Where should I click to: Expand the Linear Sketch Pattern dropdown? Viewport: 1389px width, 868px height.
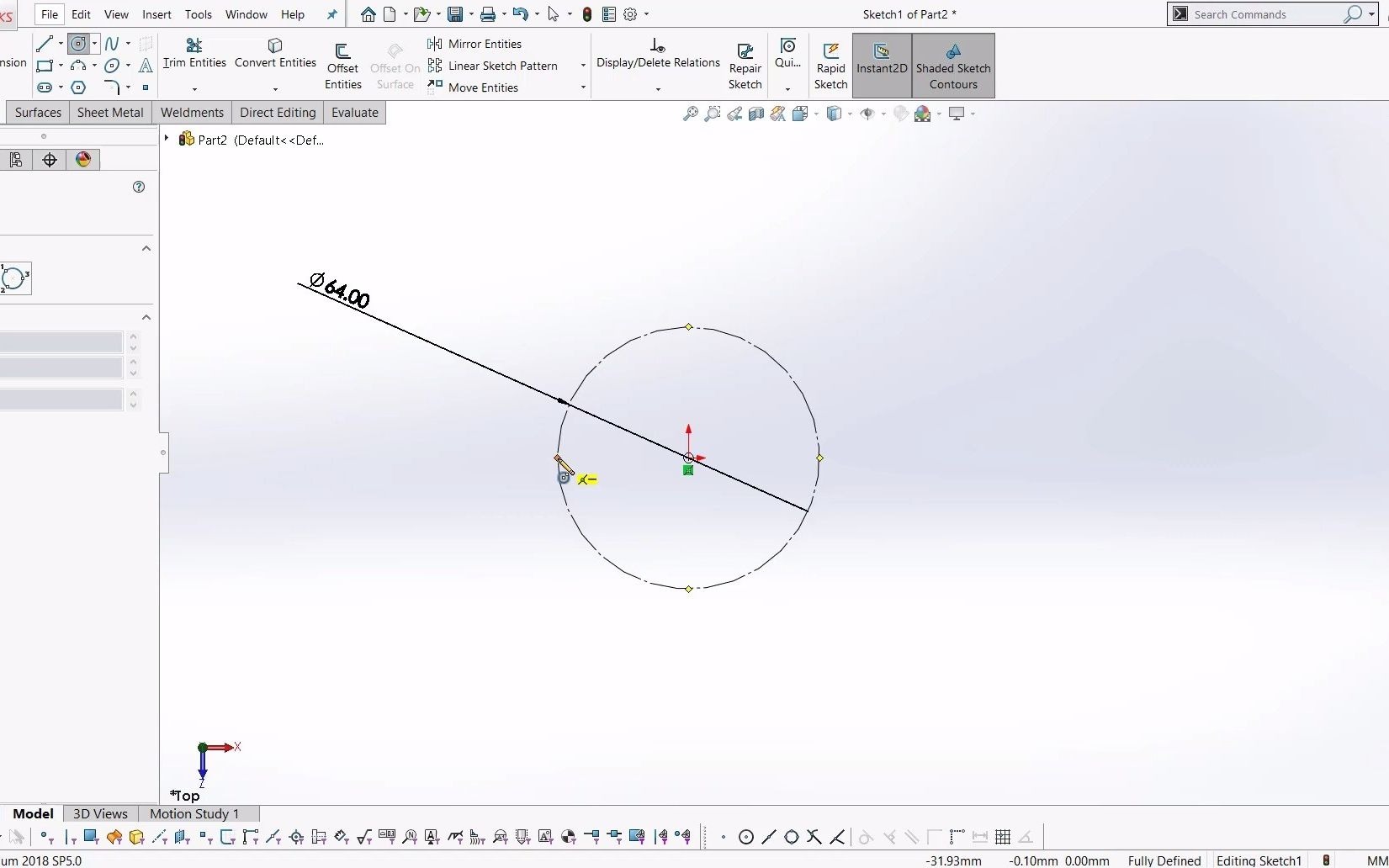click(x=581, y=66)
